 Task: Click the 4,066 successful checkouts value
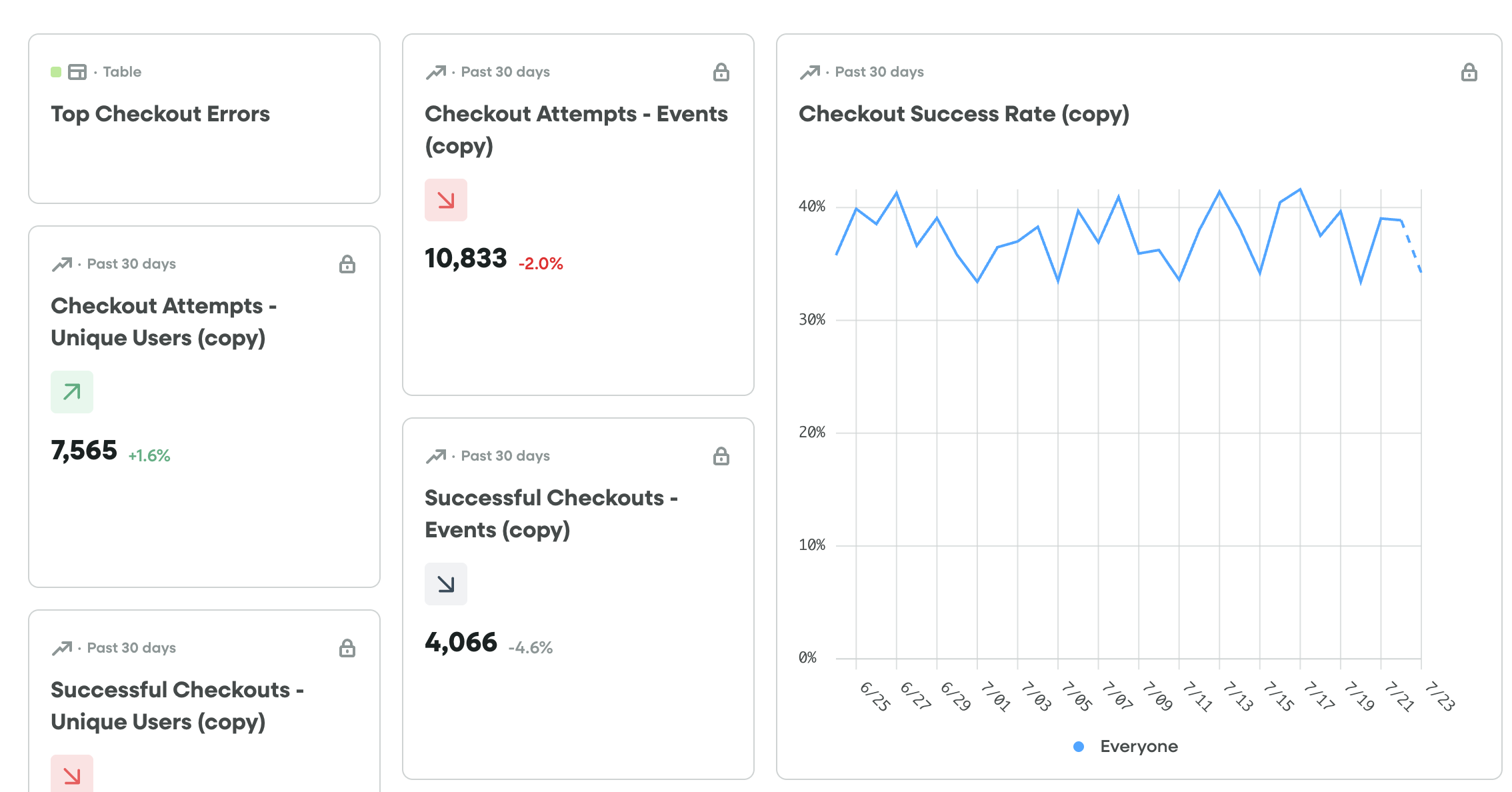click(461, 643)
